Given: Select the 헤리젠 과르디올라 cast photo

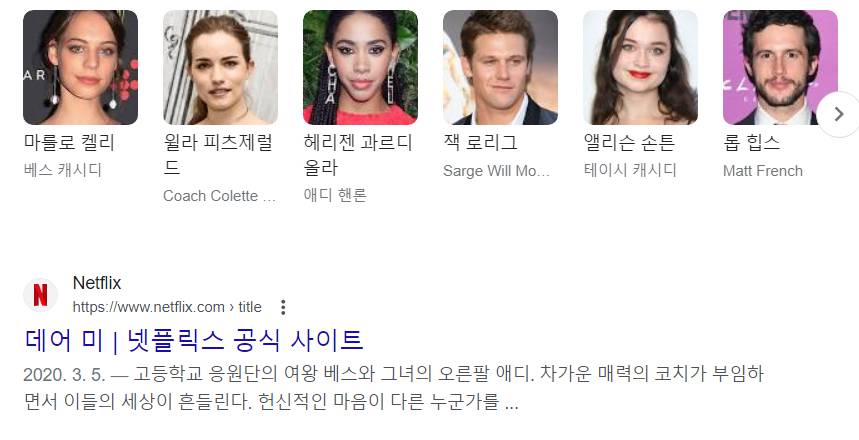Looking at the screenshot, I should pyautogui.click(x=360, y=67).
